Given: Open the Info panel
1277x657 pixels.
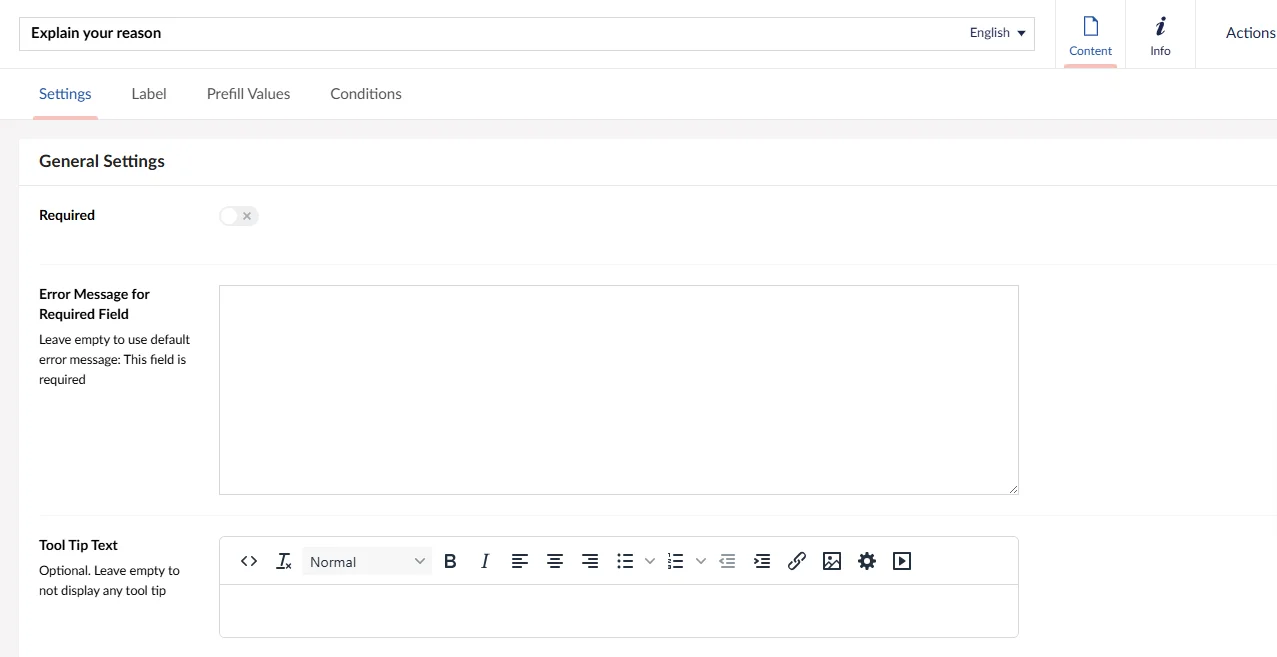Looking at the screenshot, I should [1160, 35].
